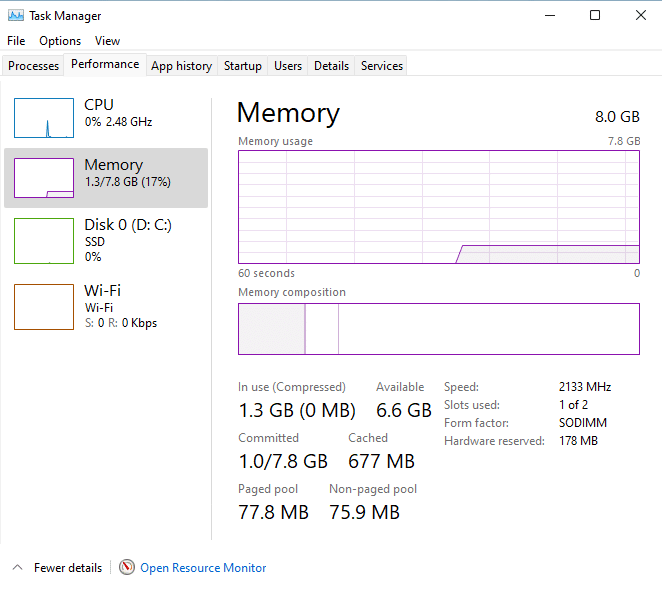Select the Disk 0 mini graph thumbnail
The width and height of the screenshot is (662, 592).
[x=44, y=241]
